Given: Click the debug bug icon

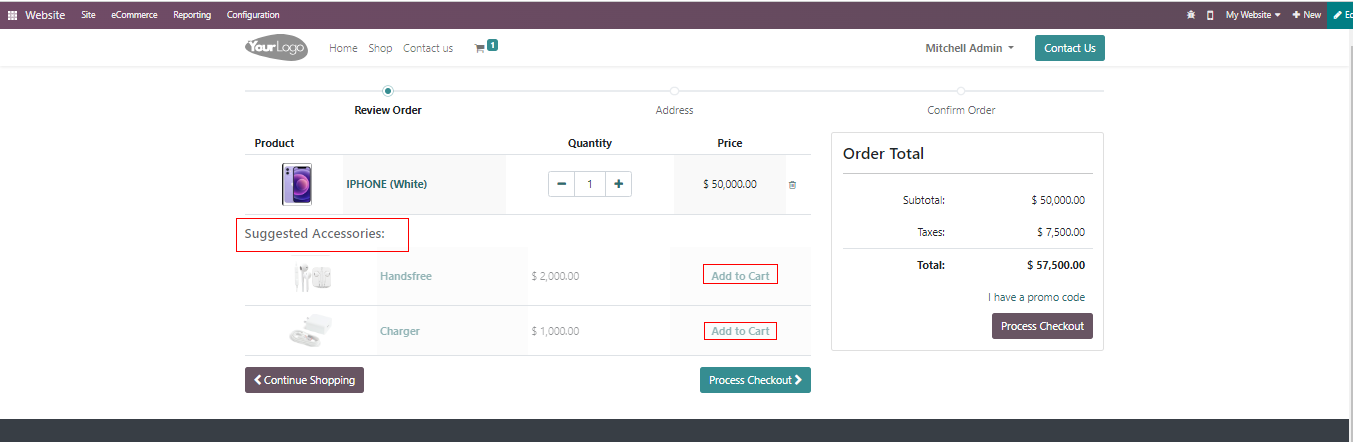Looking at the screenshot, I should point(1190,15).
